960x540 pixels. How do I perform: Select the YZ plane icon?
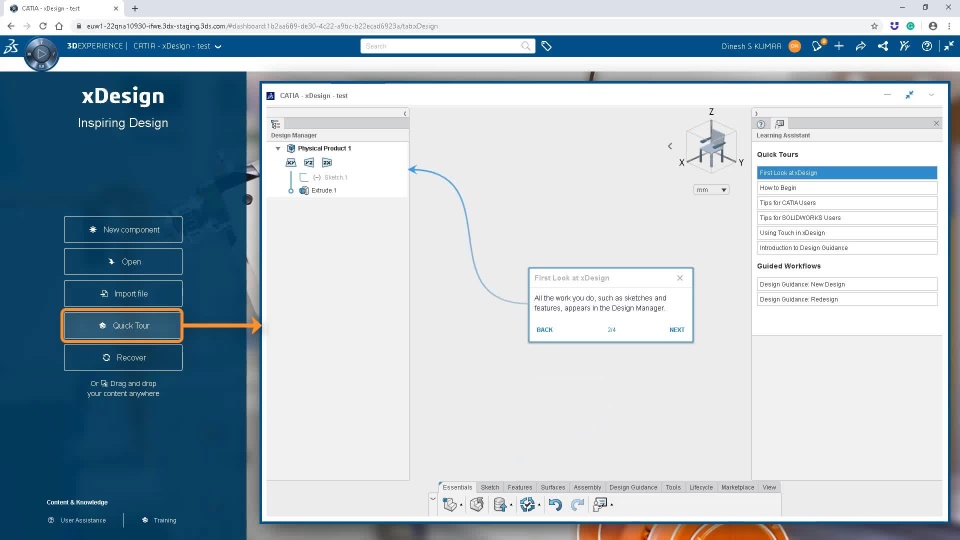(309, 162)
